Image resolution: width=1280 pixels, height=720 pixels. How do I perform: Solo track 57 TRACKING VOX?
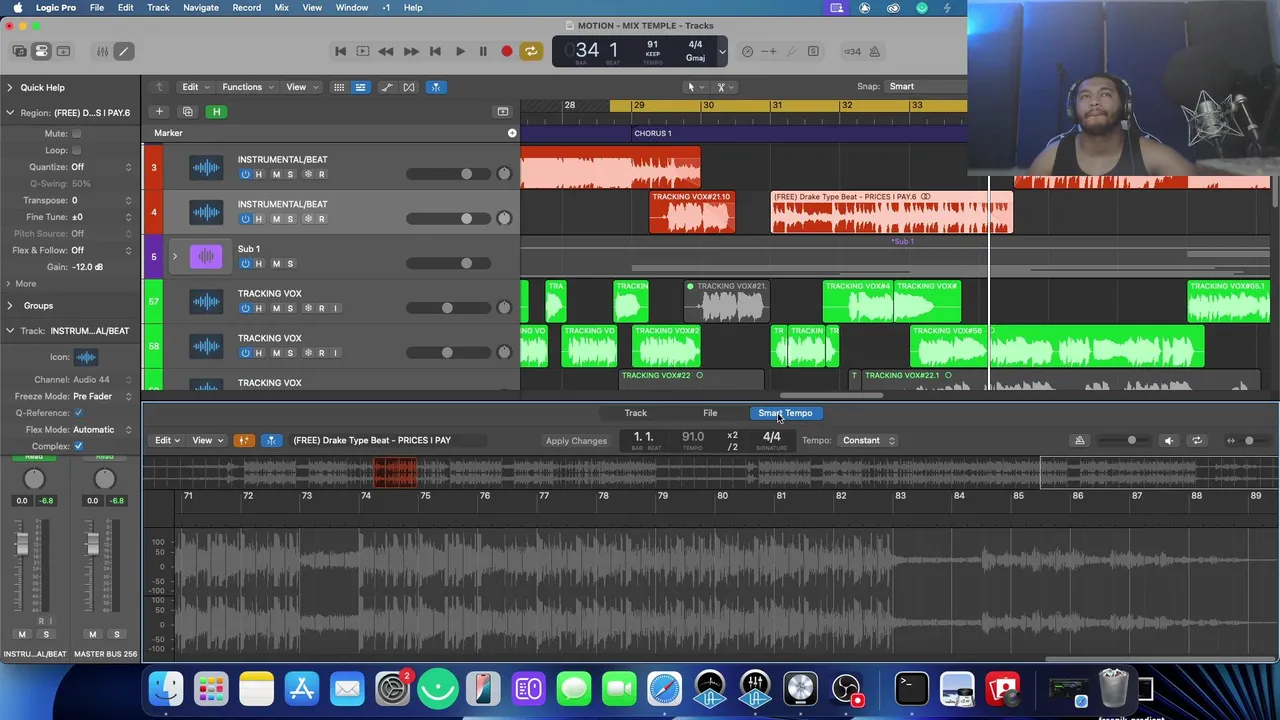click(290, 308)
